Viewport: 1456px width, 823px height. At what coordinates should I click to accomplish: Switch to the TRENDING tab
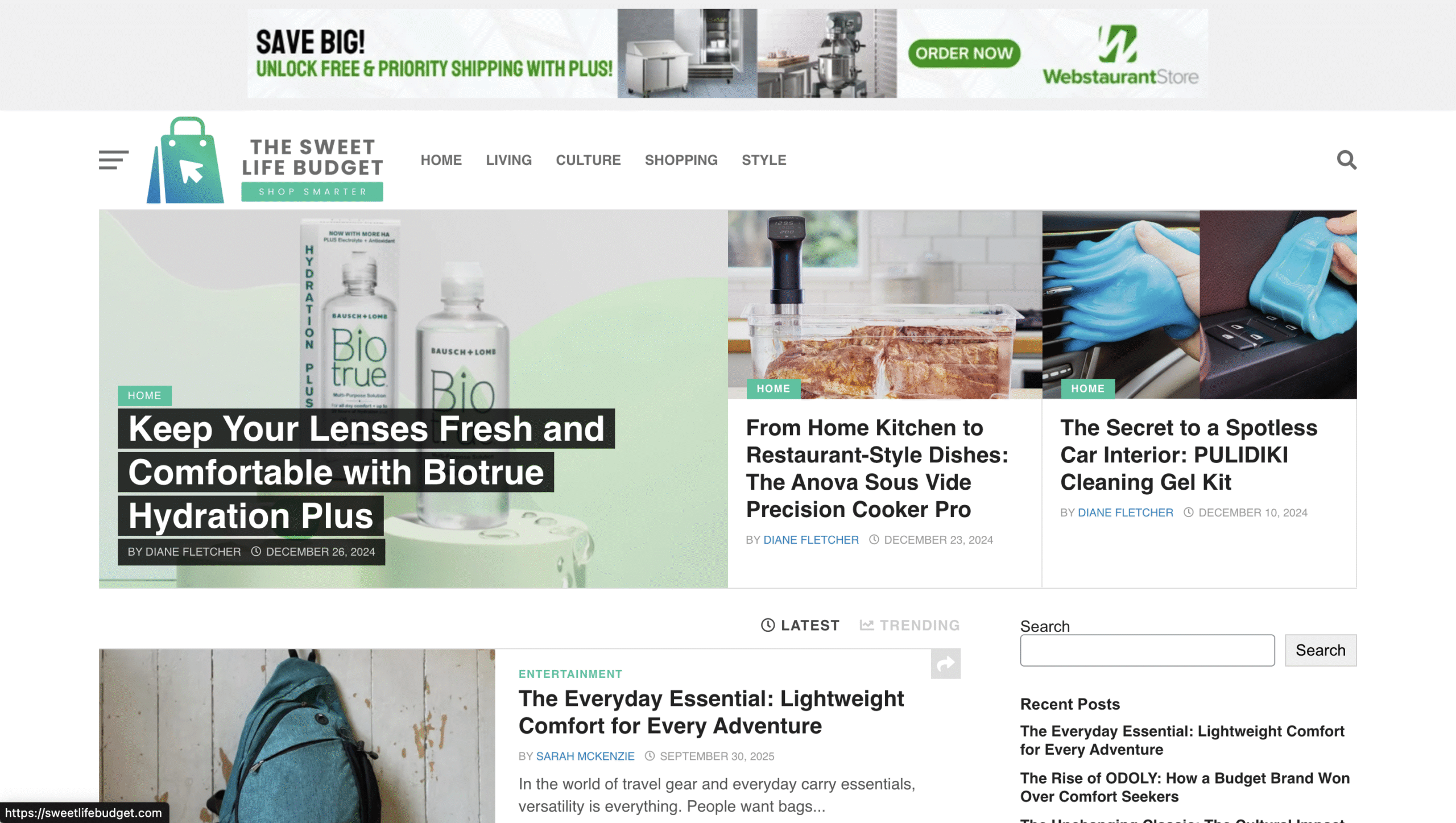[x=909, y=625]
